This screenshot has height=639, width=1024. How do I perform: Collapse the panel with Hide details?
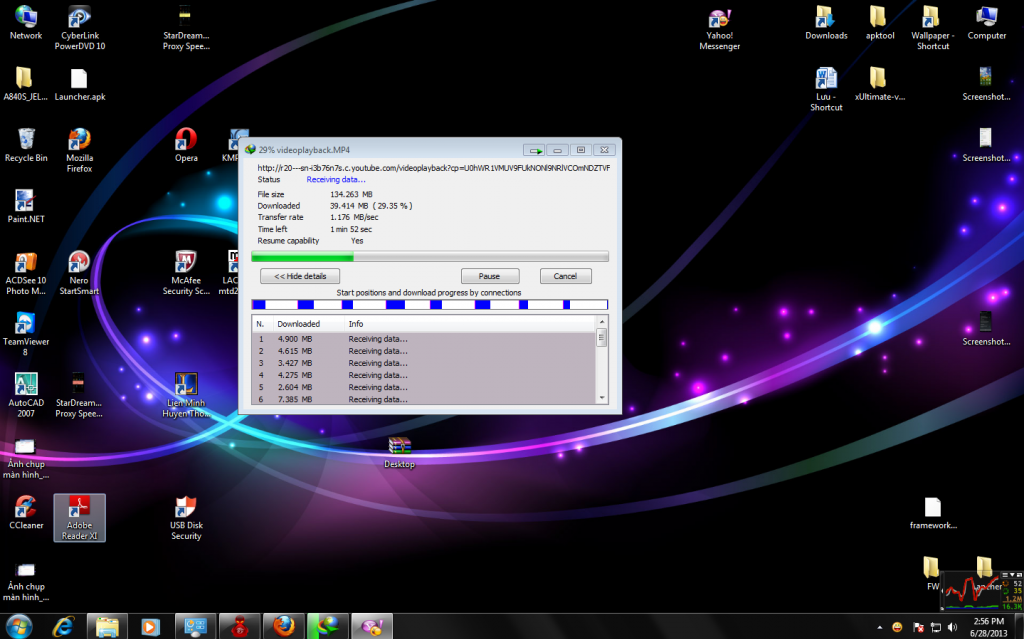[x=300, y=276]
